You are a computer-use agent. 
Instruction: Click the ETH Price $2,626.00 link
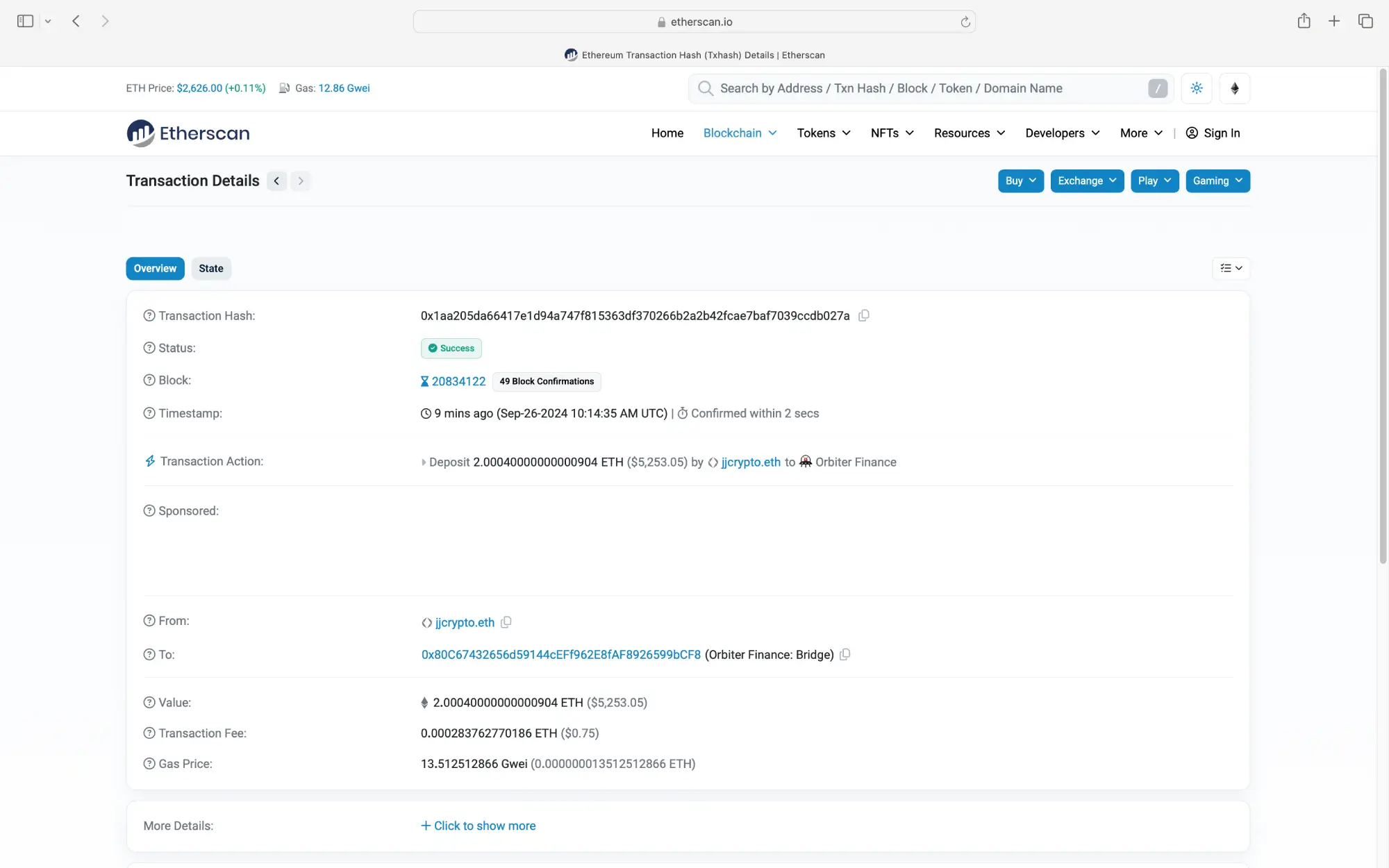coord(199,88)
